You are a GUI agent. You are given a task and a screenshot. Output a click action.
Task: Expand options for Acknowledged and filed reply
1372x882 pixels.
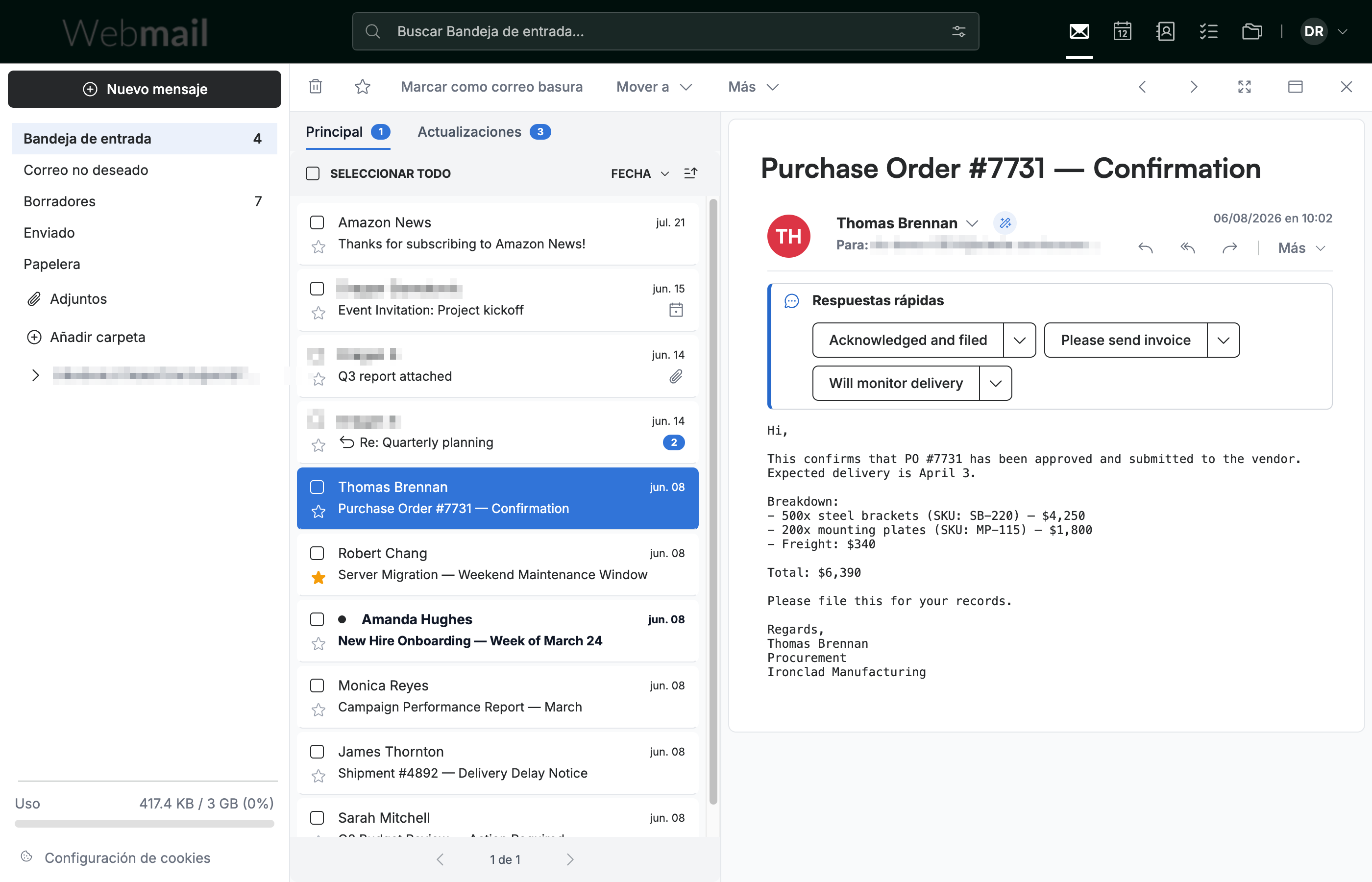point(1019,340)
